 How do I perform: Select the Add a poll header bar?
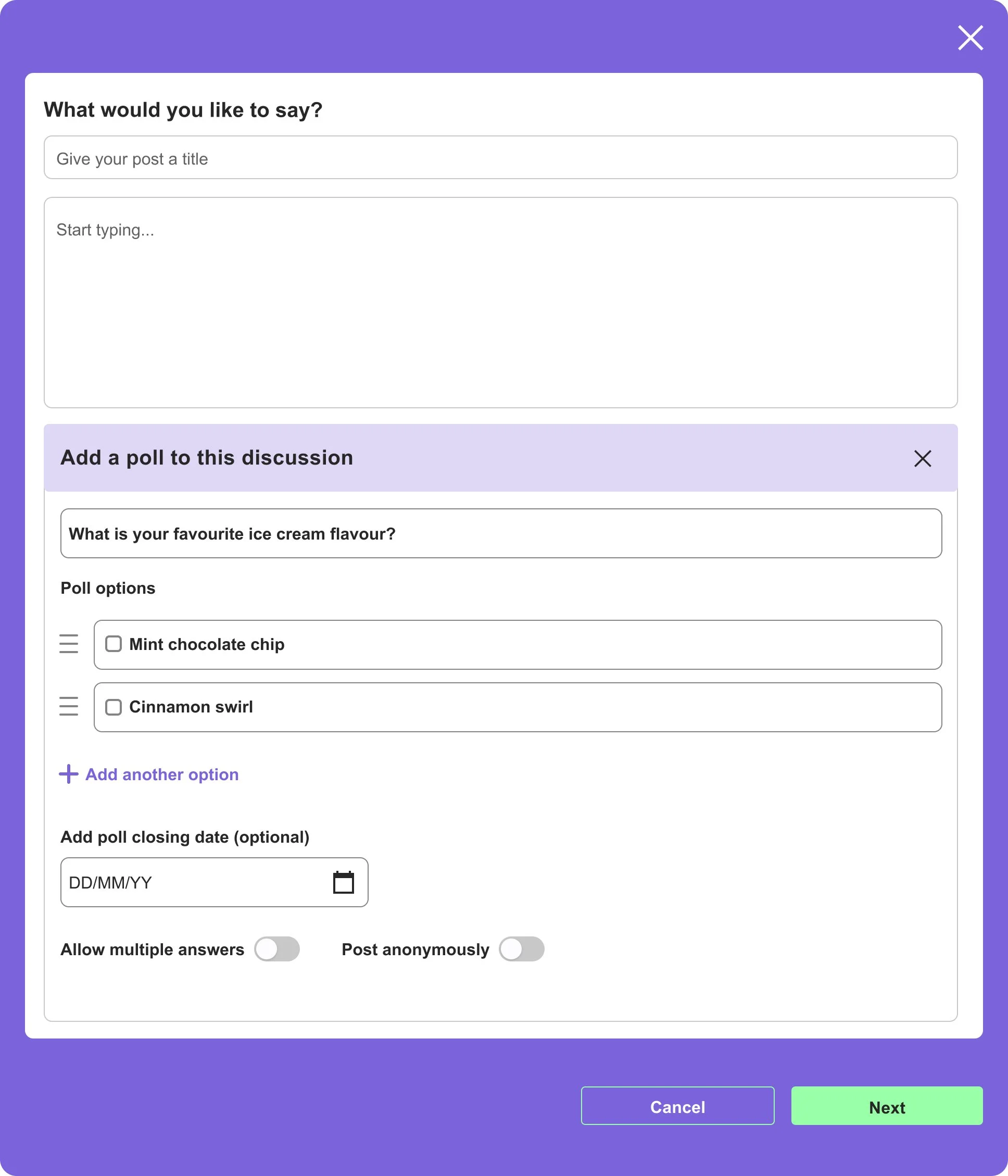(500, 457)
